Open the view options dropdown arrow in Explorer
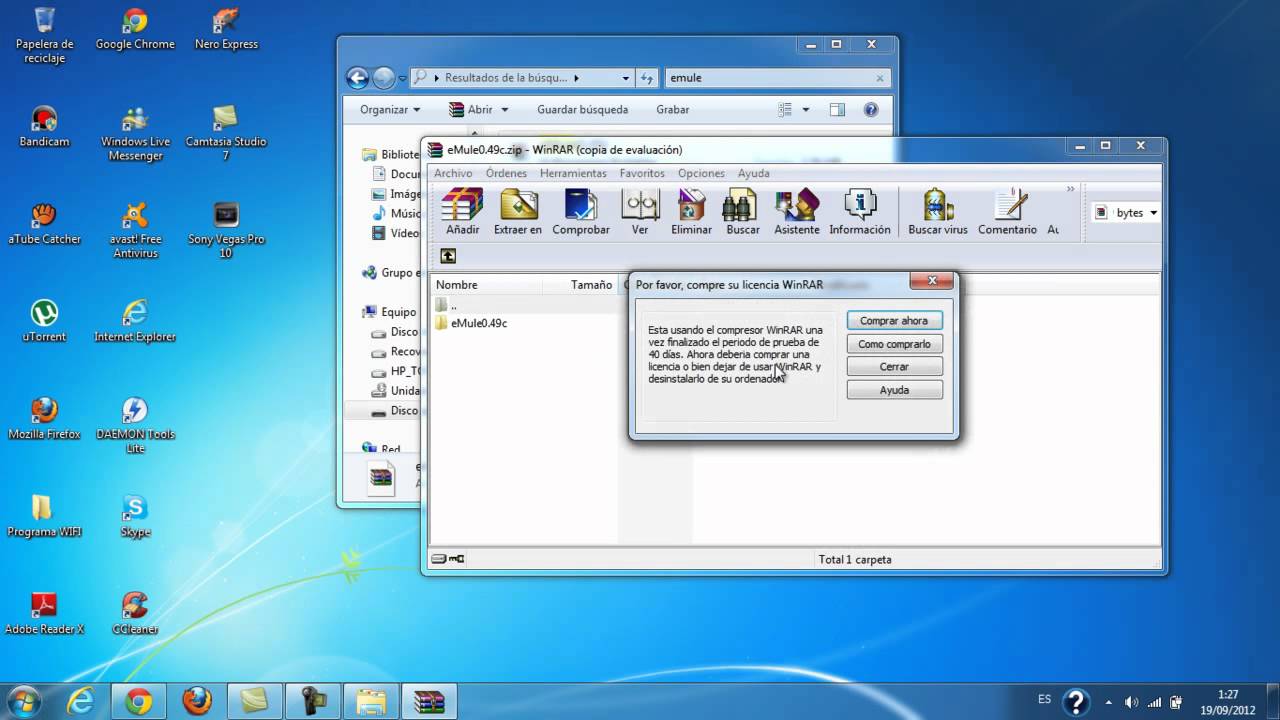Image resolution: width=1280 pixels, height=720 pixels. pyautogui.click(x=806, y=110)
